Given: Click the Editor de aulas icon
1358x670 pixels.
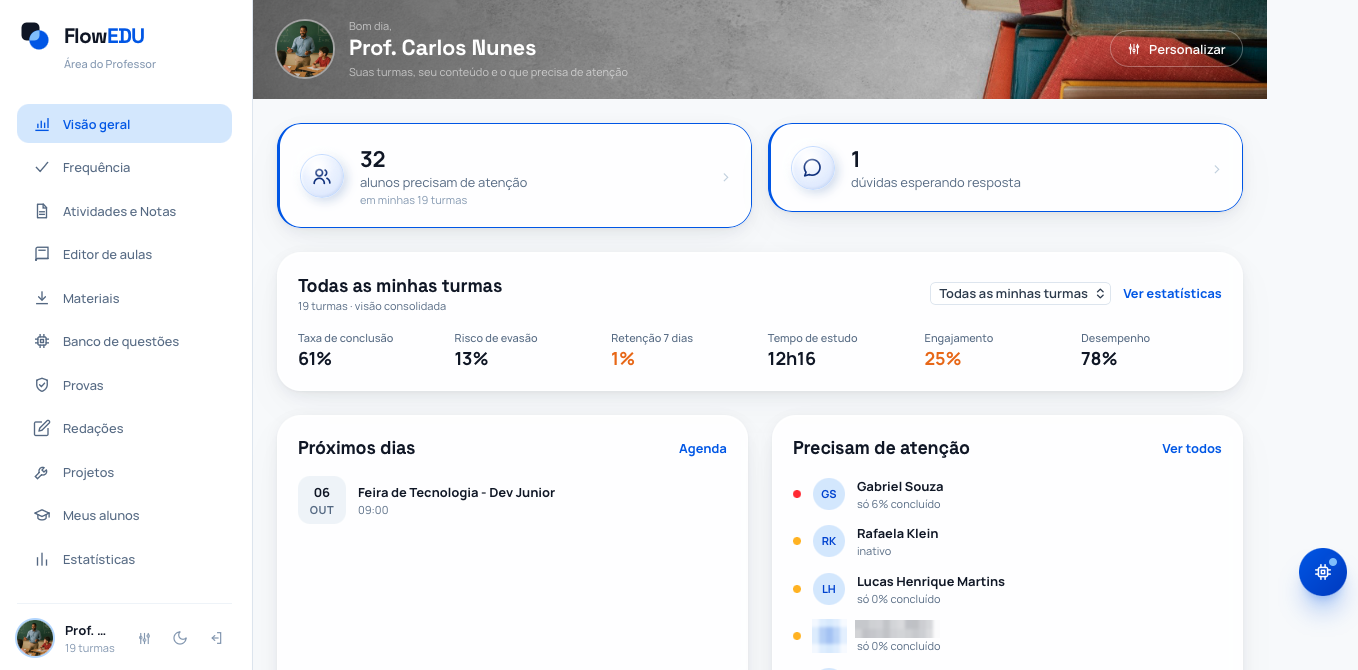Looking at the screenshot, I should [x=42, y=254].
